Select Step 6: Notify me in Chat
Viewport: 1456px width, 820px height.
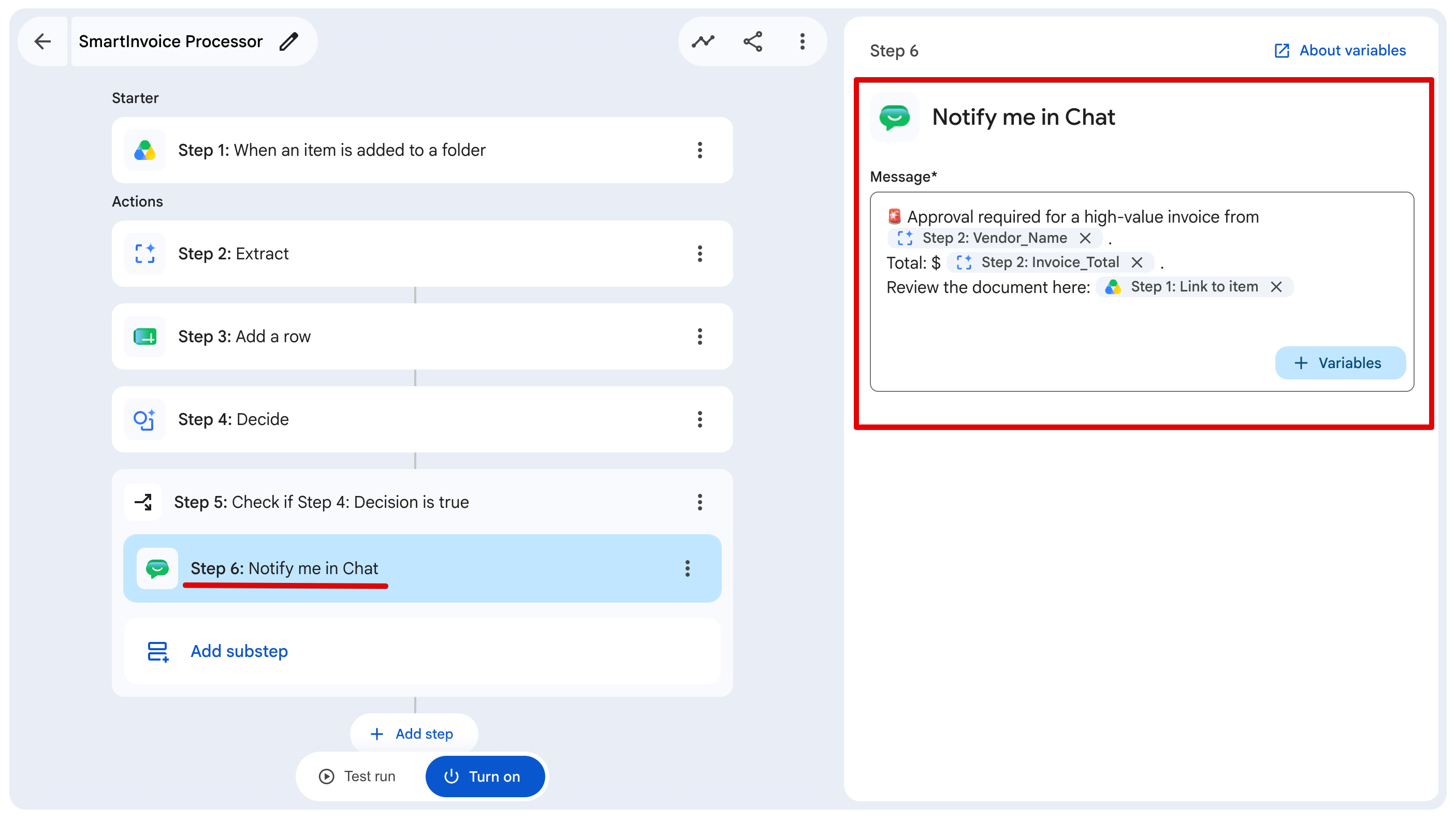point(422,568)
